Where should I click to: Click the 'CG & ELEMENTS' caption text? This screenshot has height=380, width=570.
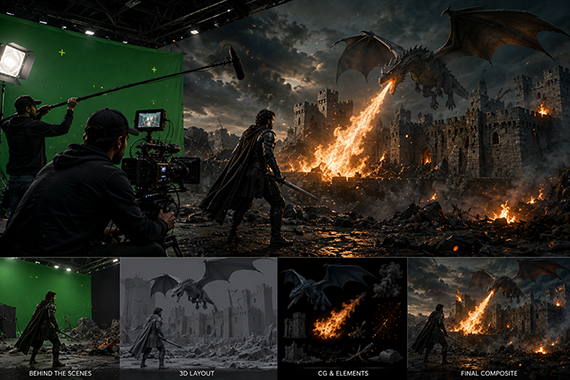pyautogui.click(x=343, y=373)
